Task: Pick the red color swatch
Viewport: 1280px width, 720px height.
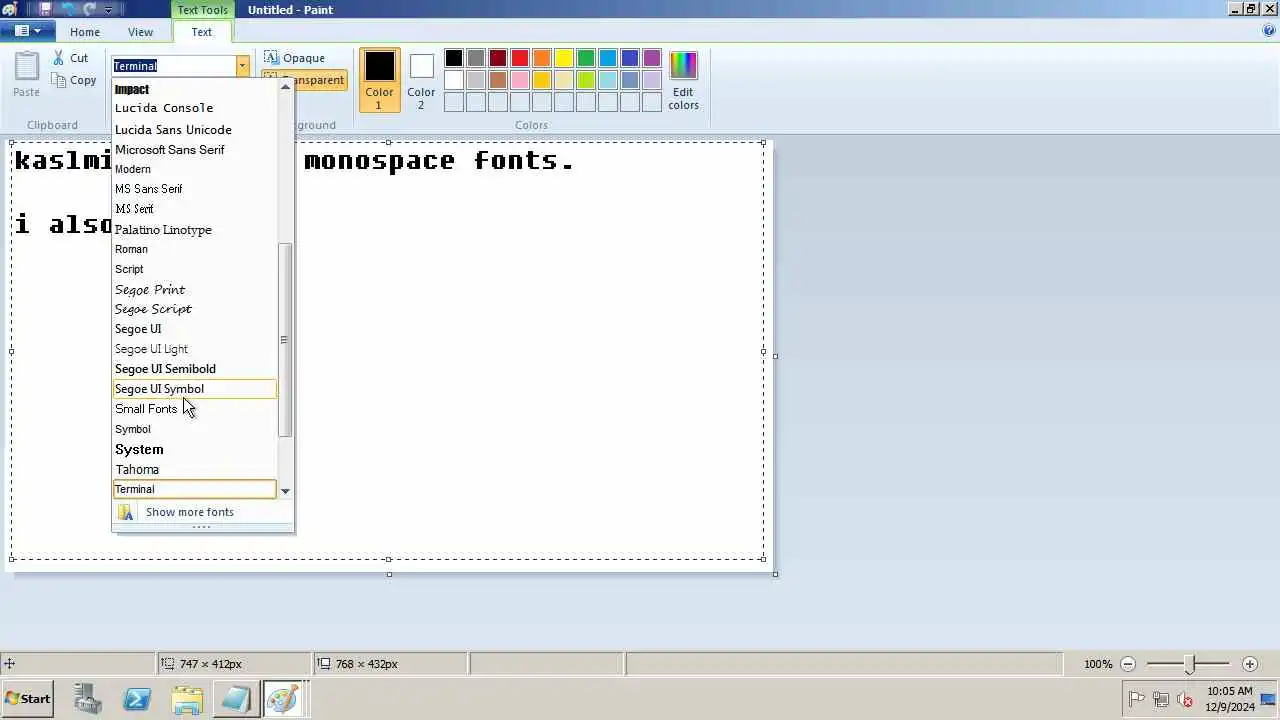Action: tap(520, 58)
